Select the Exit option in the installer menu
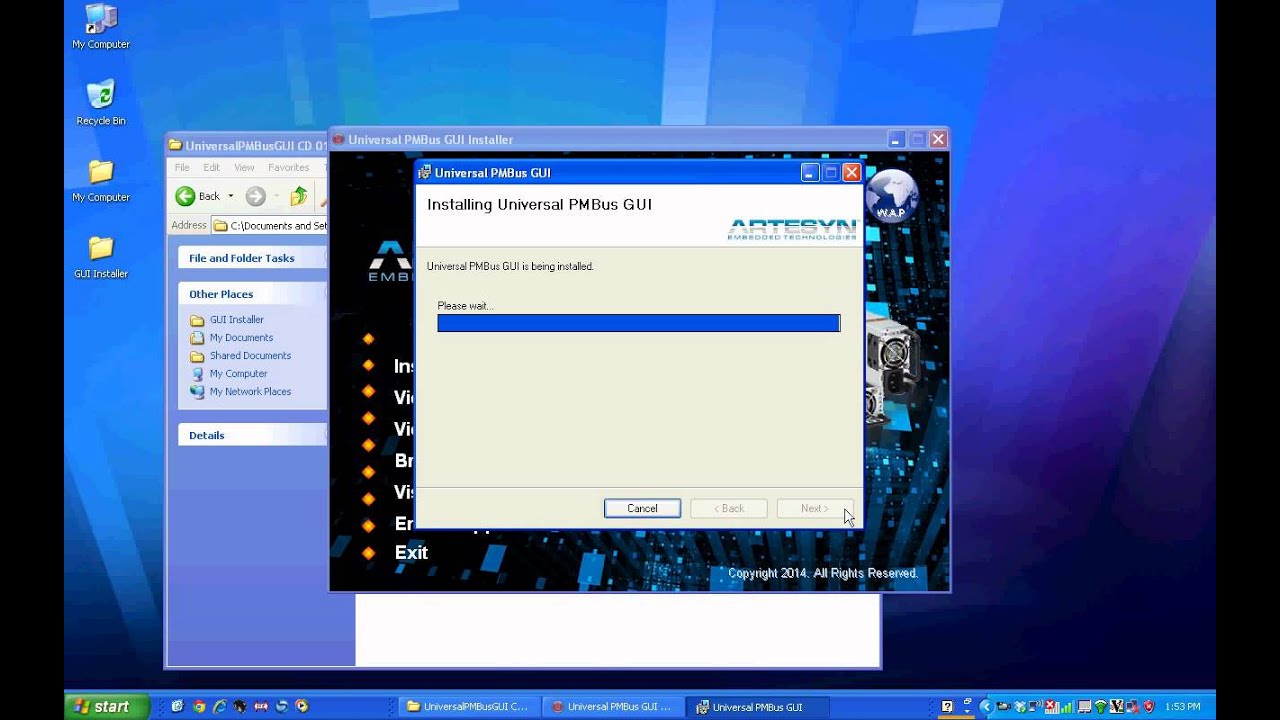The height and width of the screenshot is (720, 1280). [411, 552]
